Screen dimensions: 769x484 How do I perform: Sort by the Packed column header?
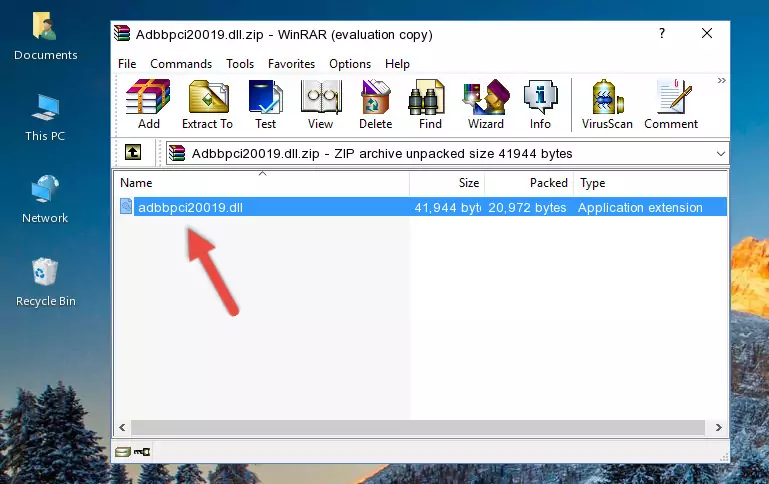pos(529,183)
